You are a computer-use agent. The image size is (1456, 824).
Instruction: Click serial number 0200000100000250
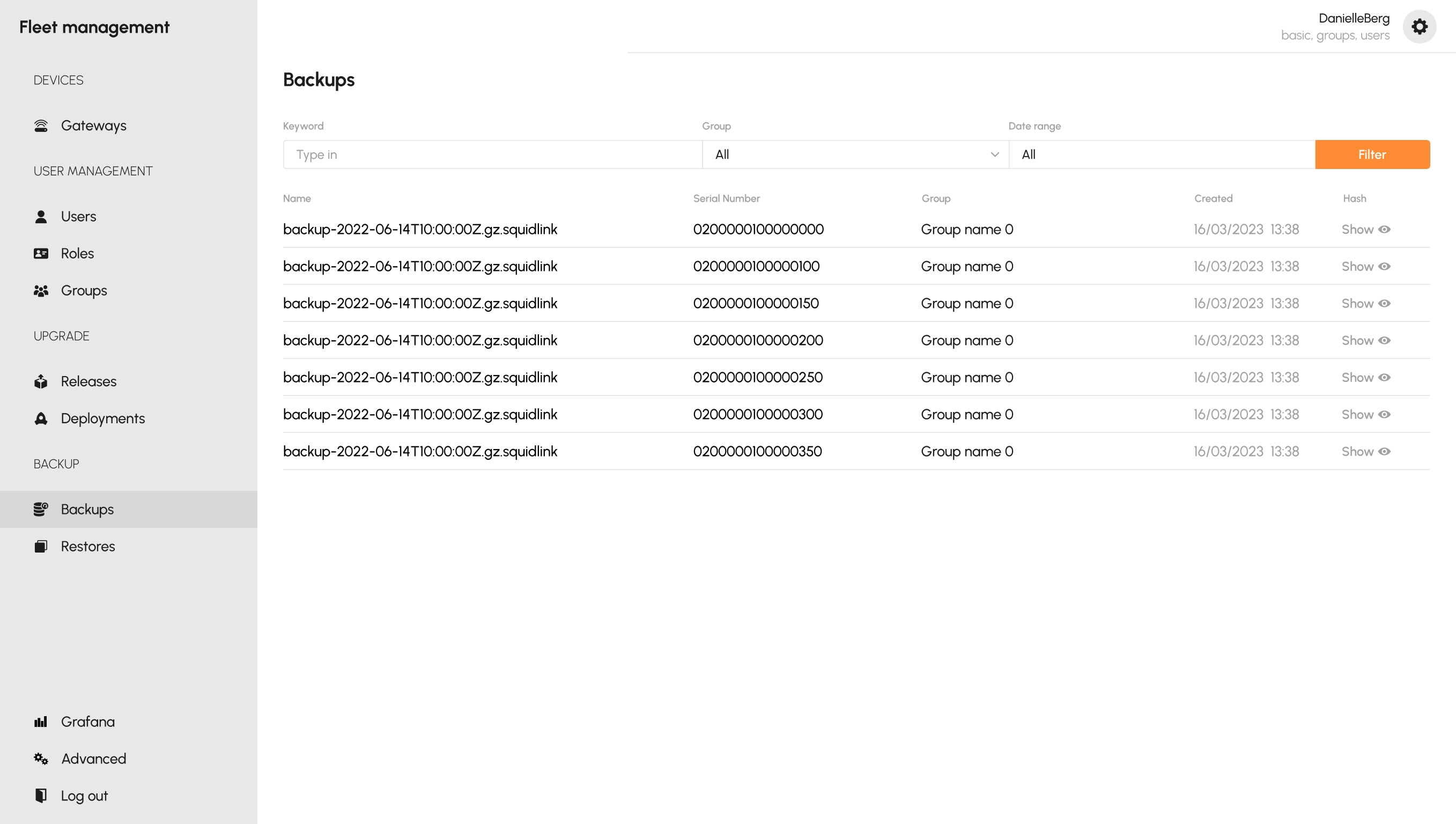pyautogui.click(x=757, y=378)
